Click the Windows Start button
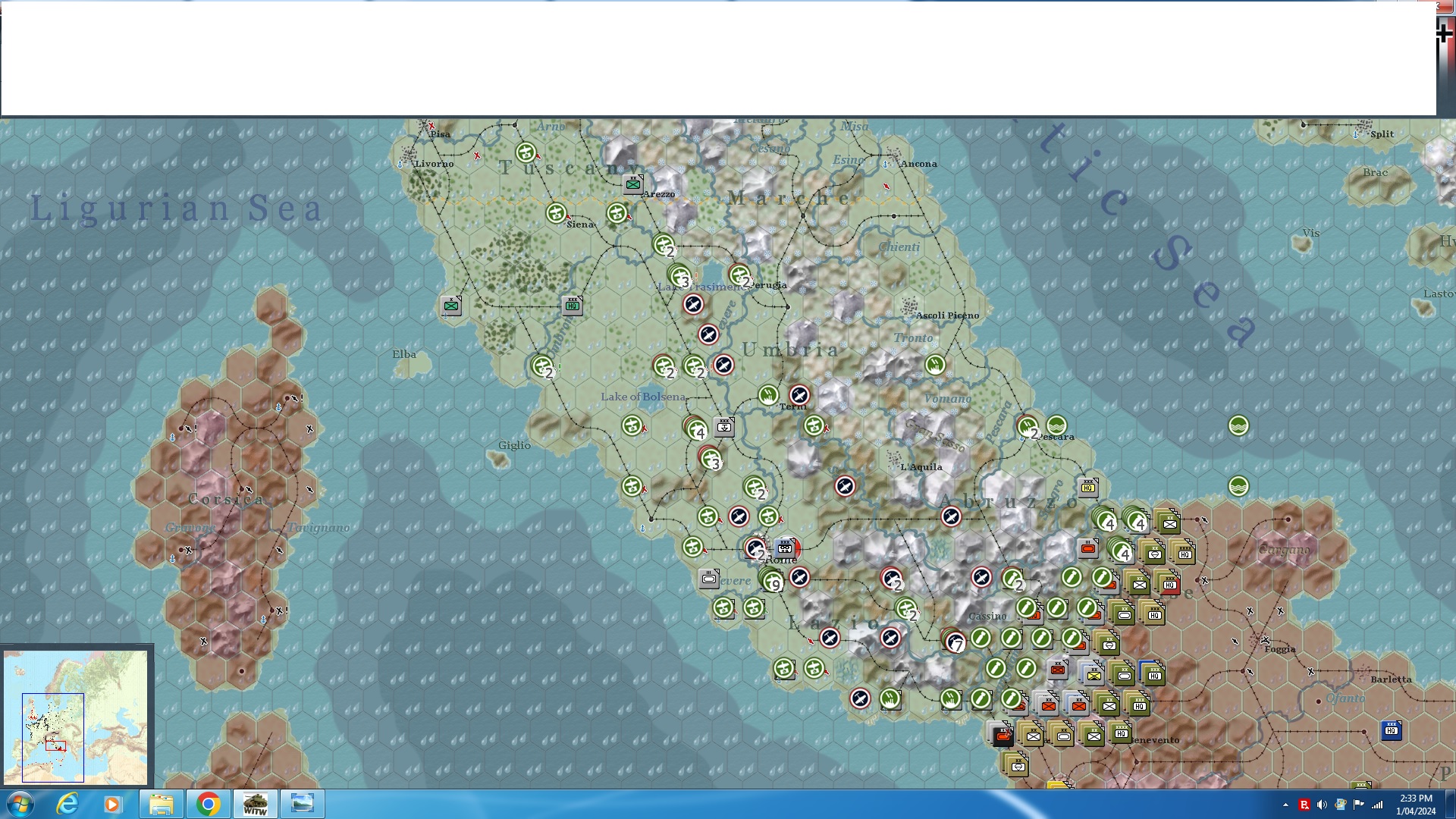 pos(20,804)
